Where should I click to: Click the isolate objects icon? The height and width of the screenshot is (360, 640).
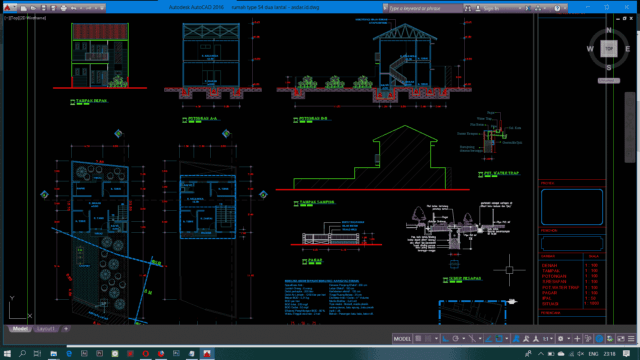[x=588, y=339]
